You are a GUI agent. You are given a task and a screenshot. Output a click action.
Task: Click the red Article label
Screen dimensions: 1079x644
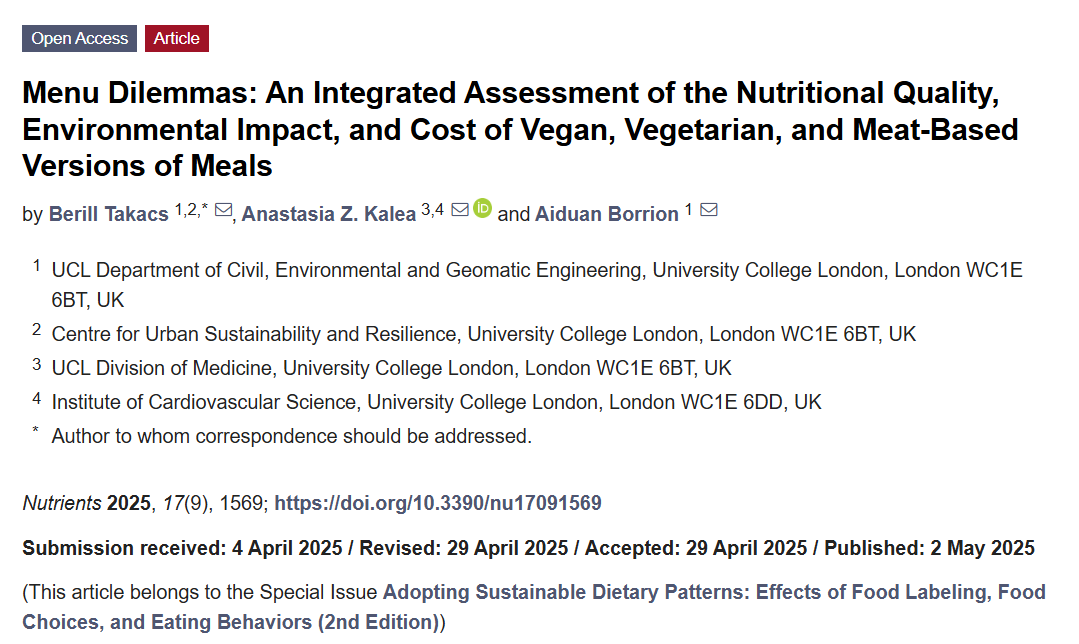coord(177,39)
